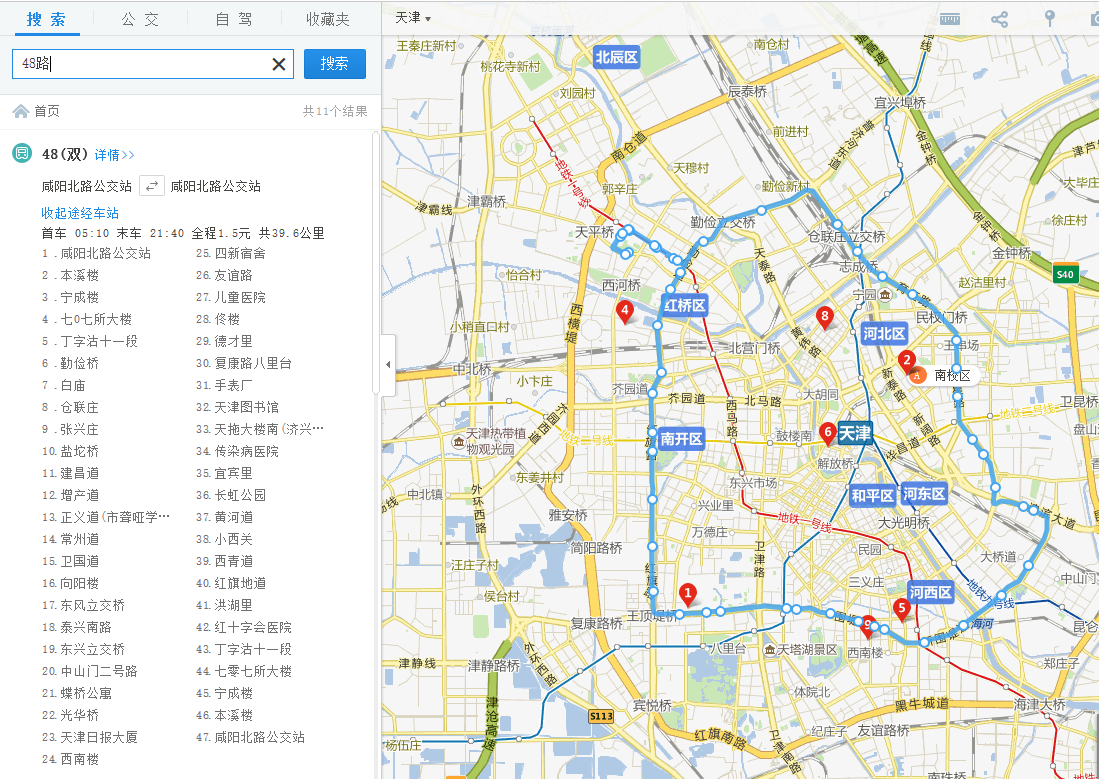Click the orange A marker near 南楼区
1099x779 pixels.
(917, 375)
